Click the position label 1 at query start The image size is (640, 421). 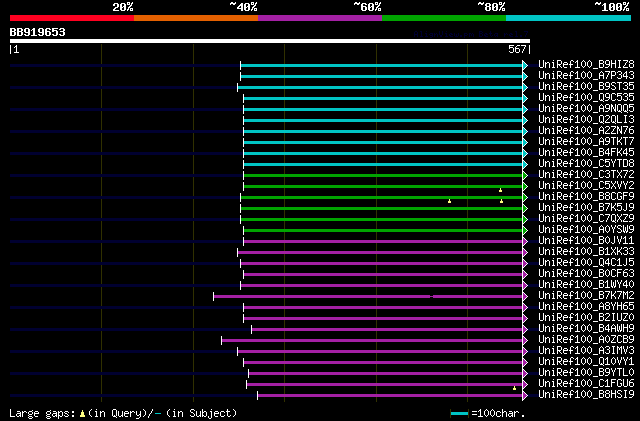point(16,49)
